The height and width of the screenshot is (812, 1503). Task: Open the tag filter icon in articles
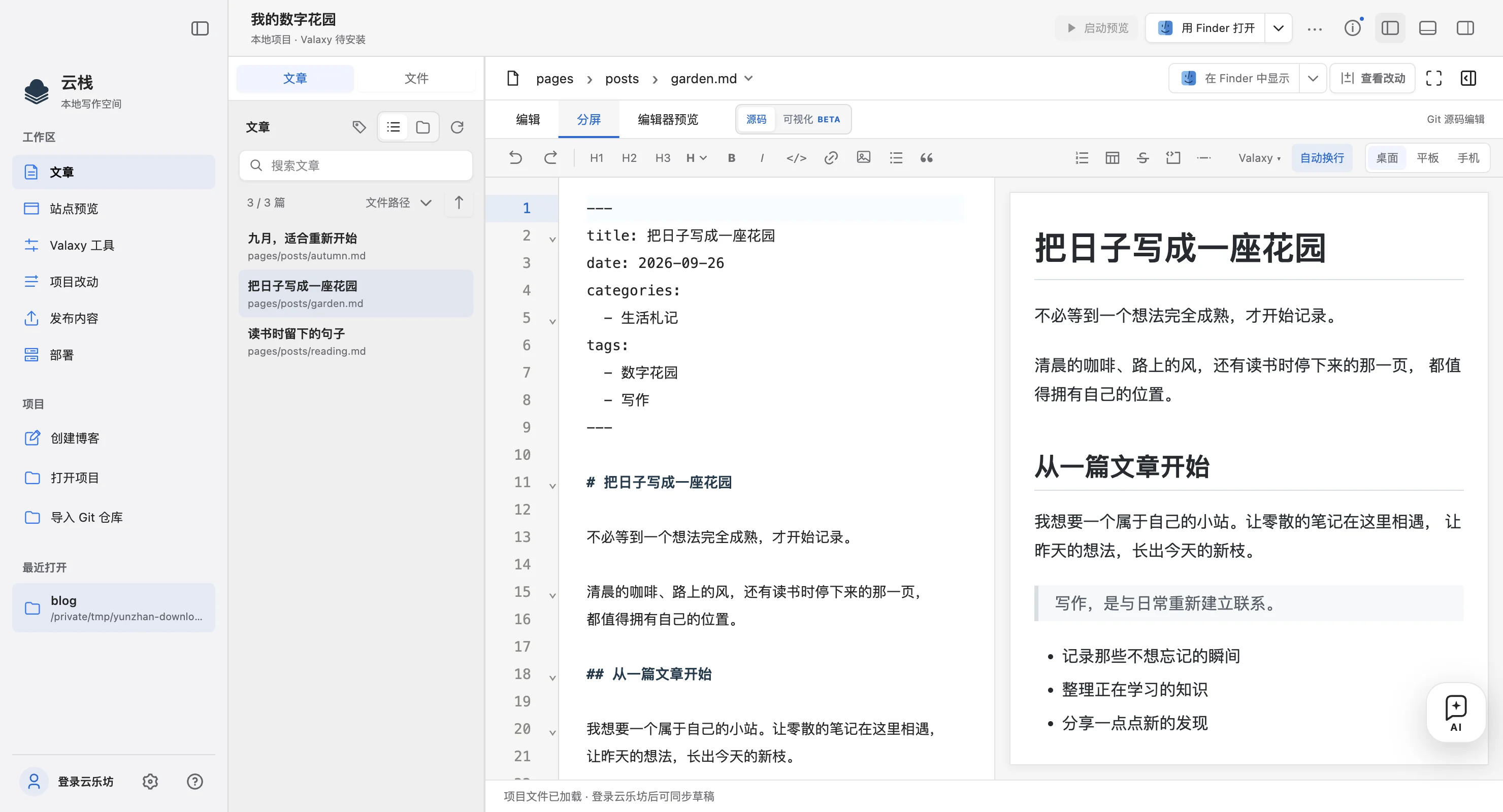click(x=360, y=126)
